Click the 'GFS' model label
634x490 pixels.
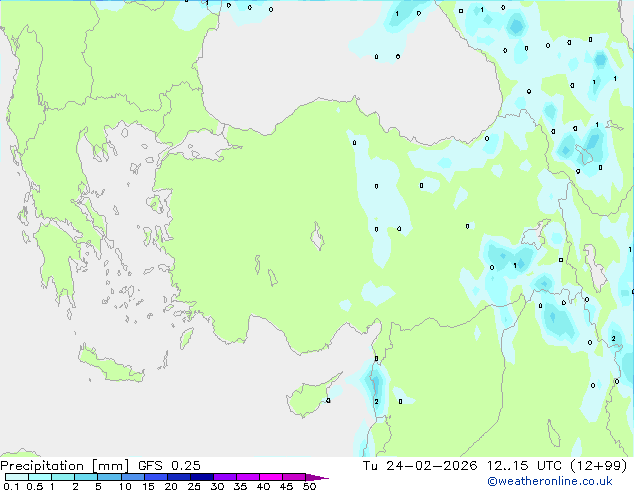(150, 466)
